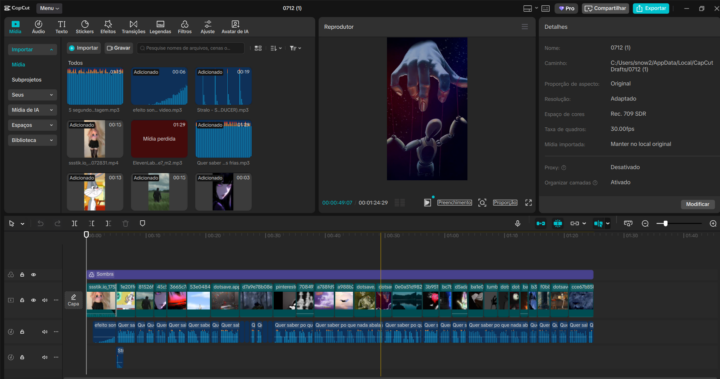
Task: Toggle visibility eye of main video track
Action: coord(34,300)
